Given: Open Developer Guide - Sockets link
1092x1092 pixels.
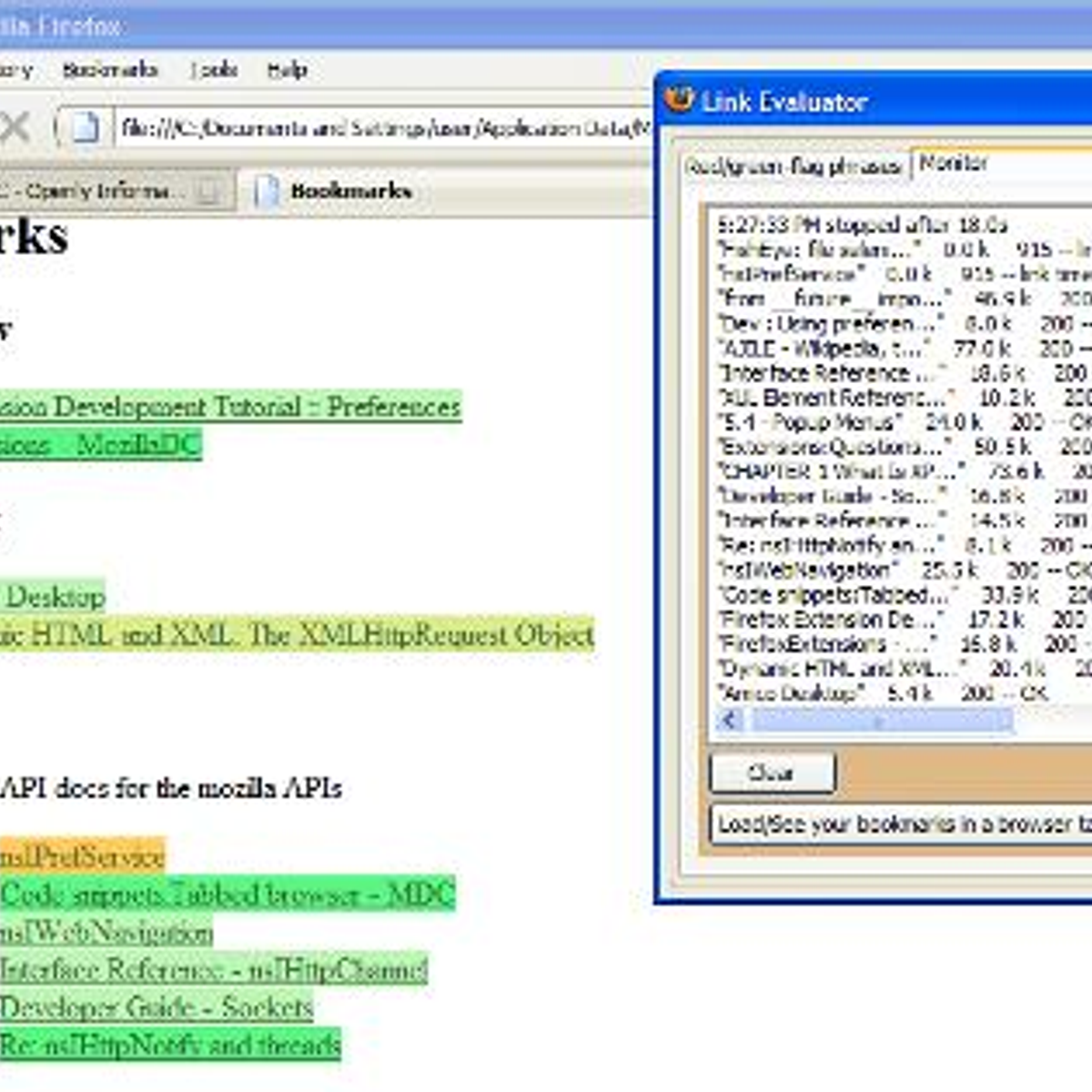Looking at the screenshot, I should [x=157, y=1006].
